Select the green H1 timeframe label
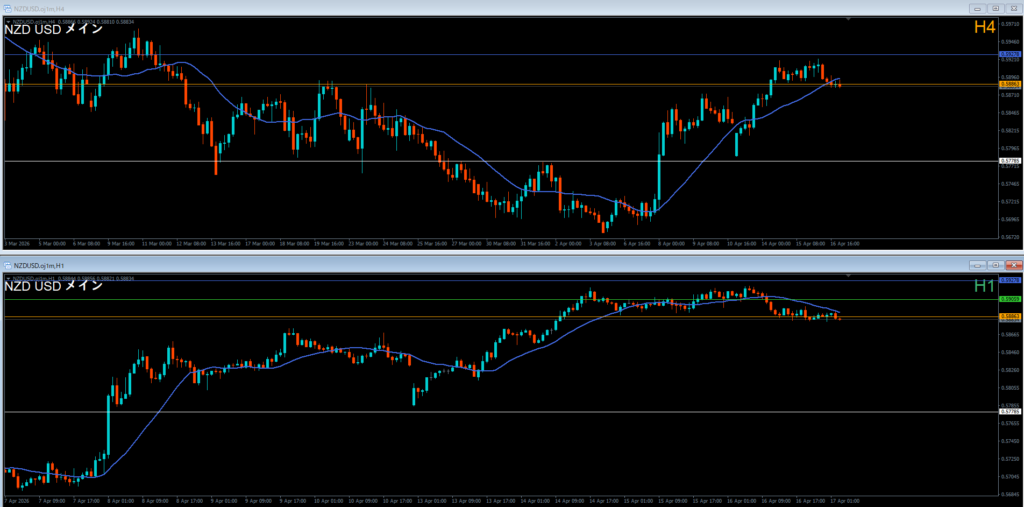 (984, 286)
